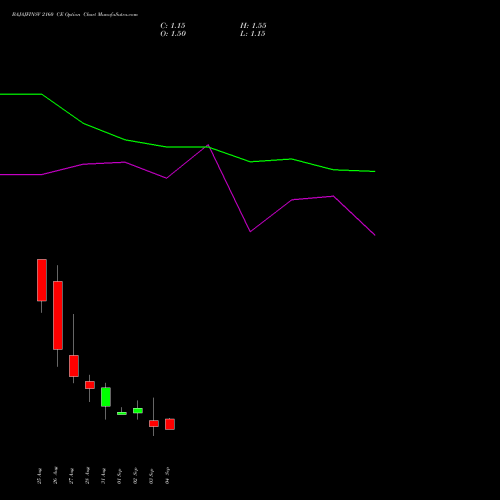Click the small red candlestick for 28 Aug

(x=90, y=385)
